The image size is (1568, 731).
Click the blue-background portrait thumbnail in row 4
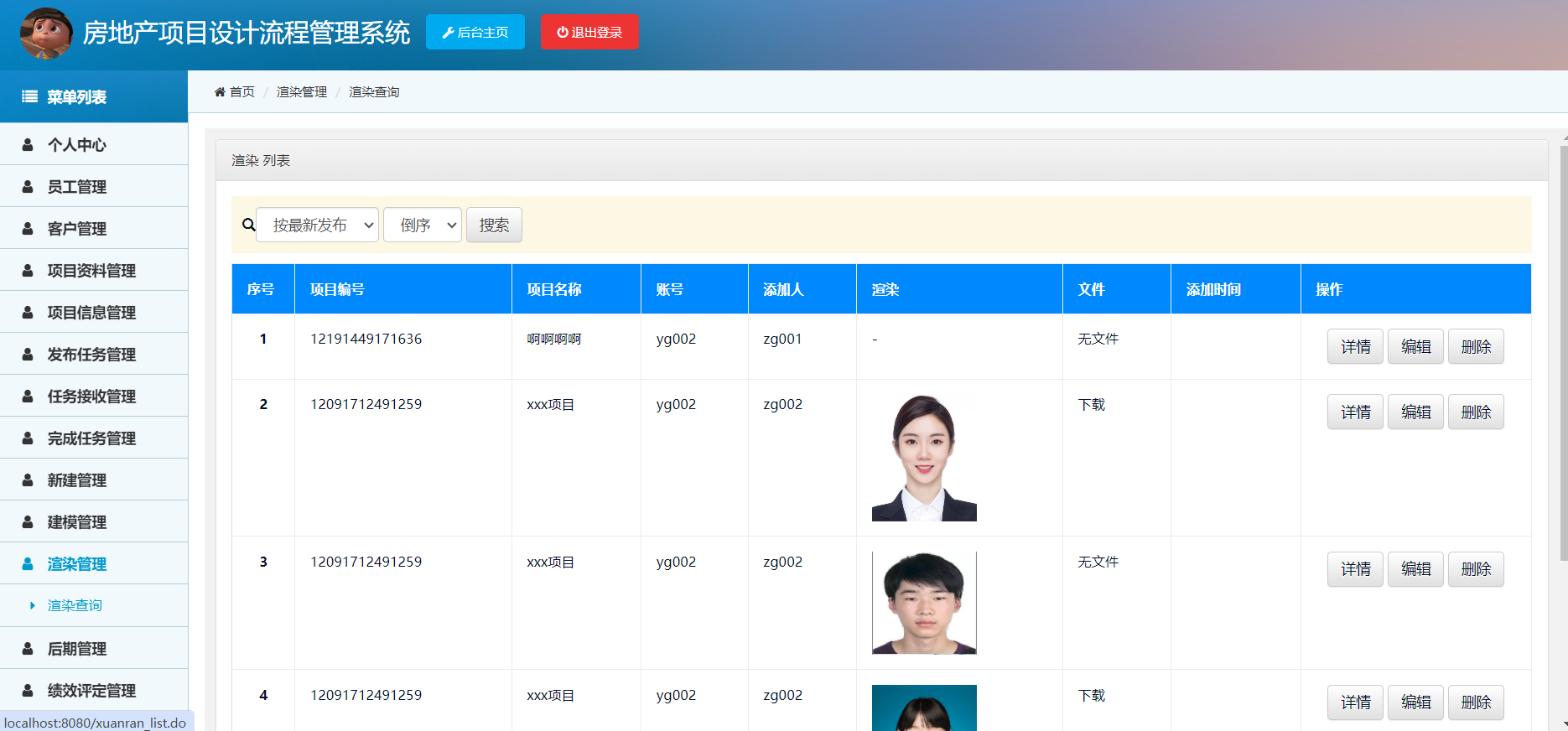(924, 708)
